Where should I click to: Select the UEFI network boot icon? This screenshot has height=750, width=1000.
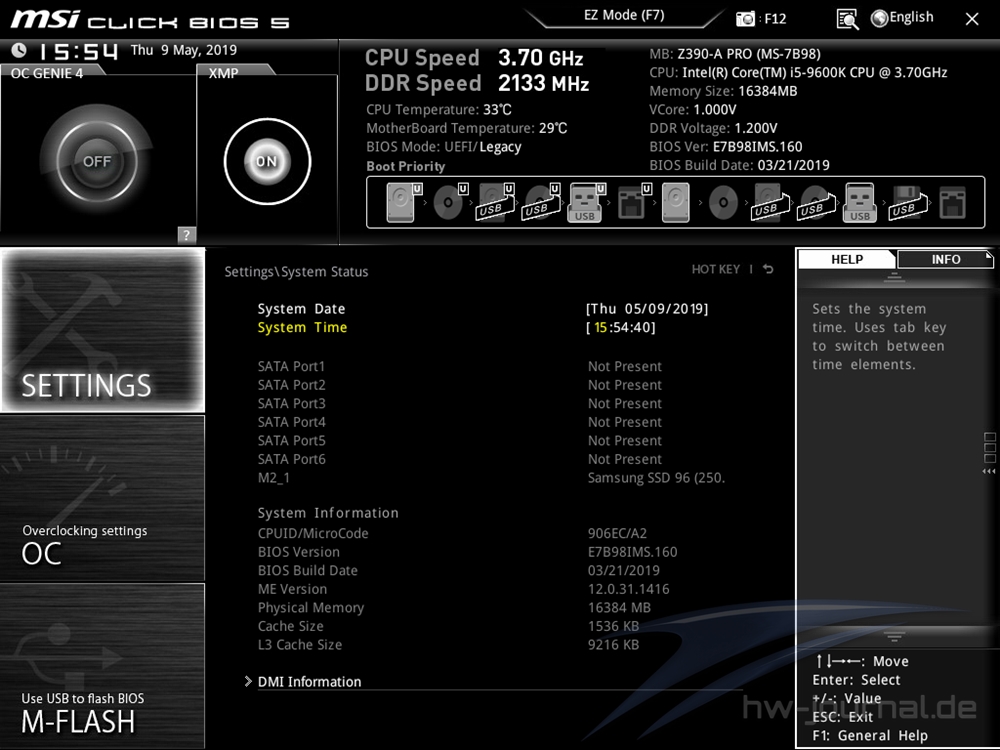pos(633,202)
